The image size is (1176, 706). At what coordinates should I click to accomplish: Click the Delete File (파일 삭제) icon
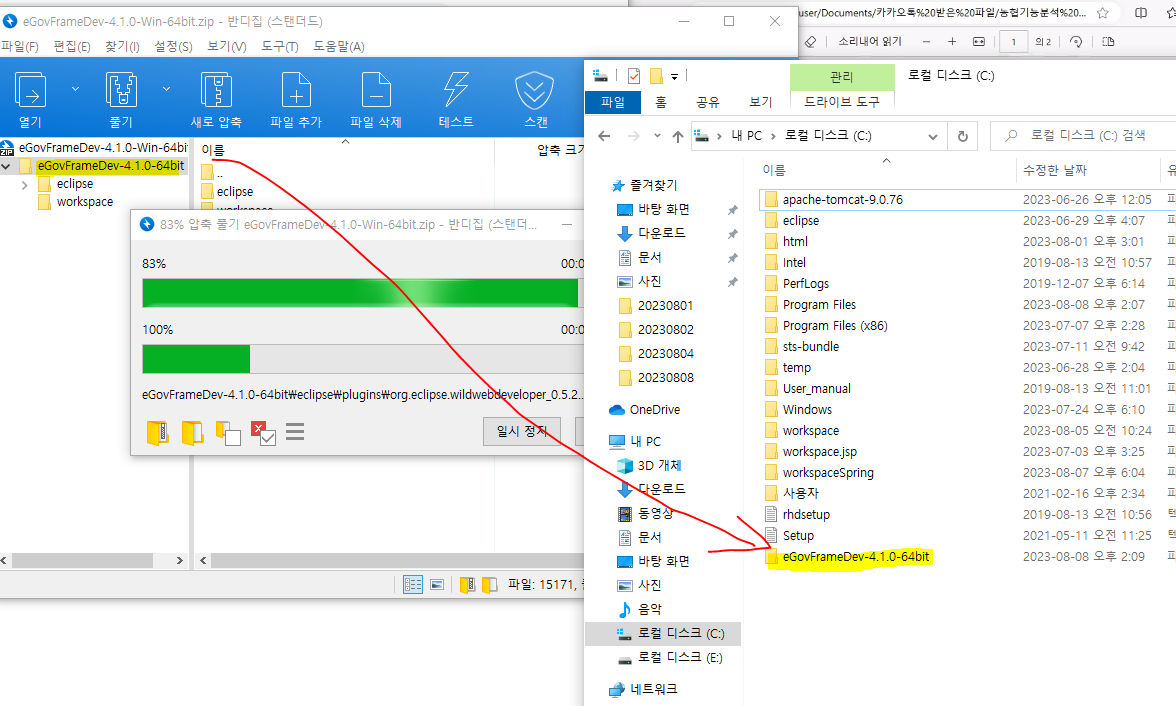pos(376,90)
